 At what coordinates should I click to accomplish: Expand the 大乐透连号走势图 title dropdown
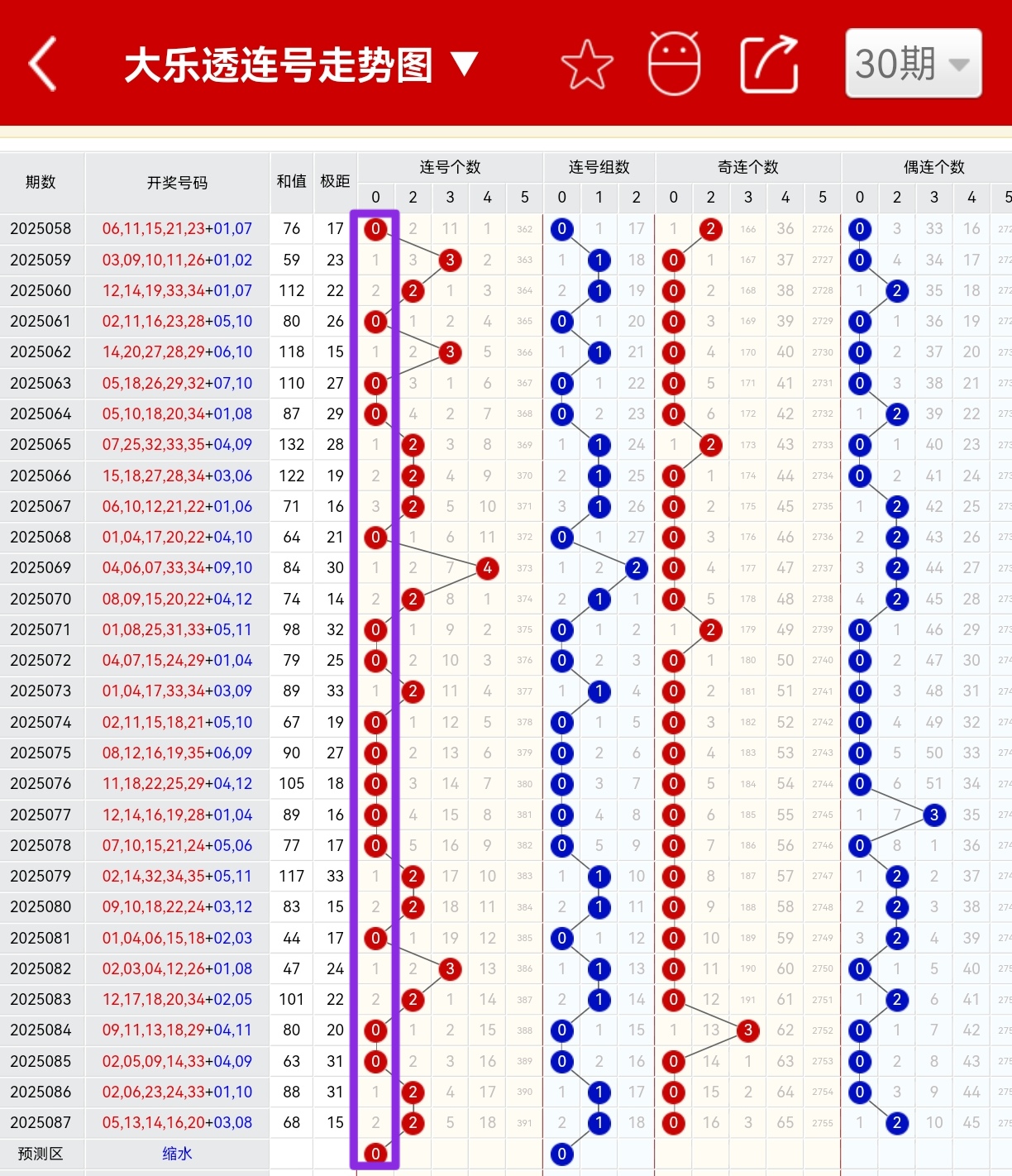301,65
